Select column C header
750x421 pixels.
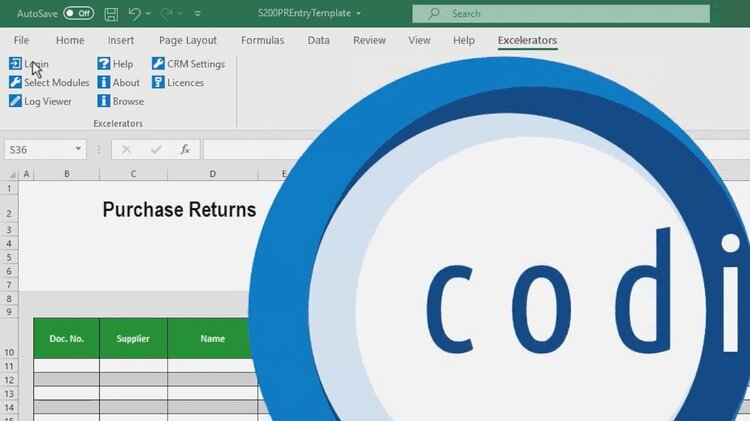133,174
